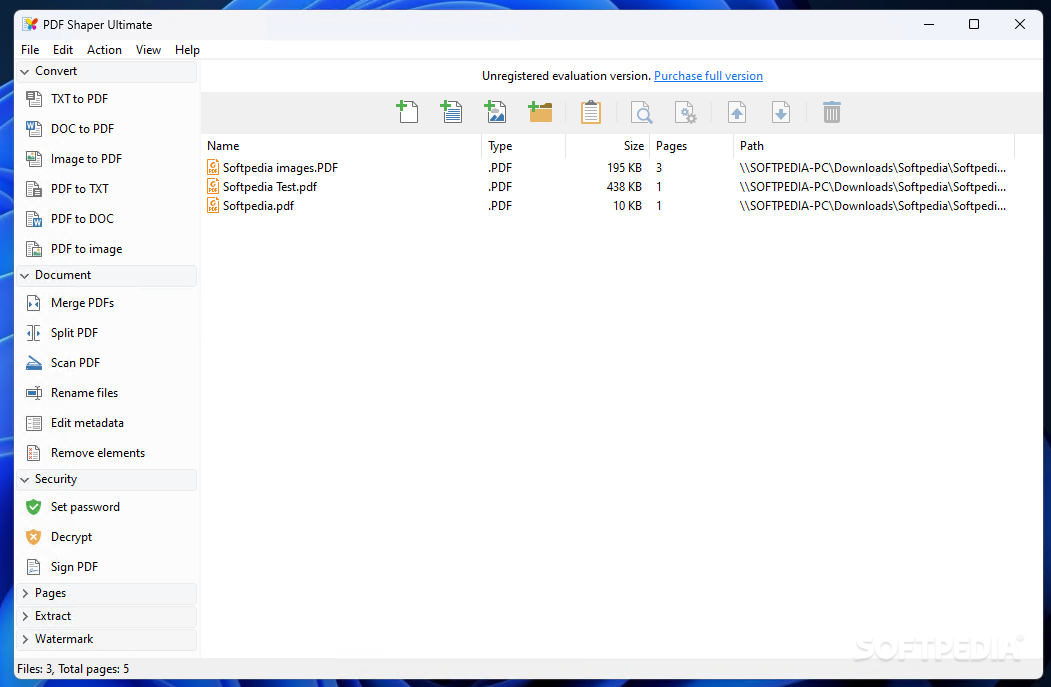The height and width of the screenshot is (687, 1051).
Task: Choose the PDF to image converter
Action: (106, 249)
